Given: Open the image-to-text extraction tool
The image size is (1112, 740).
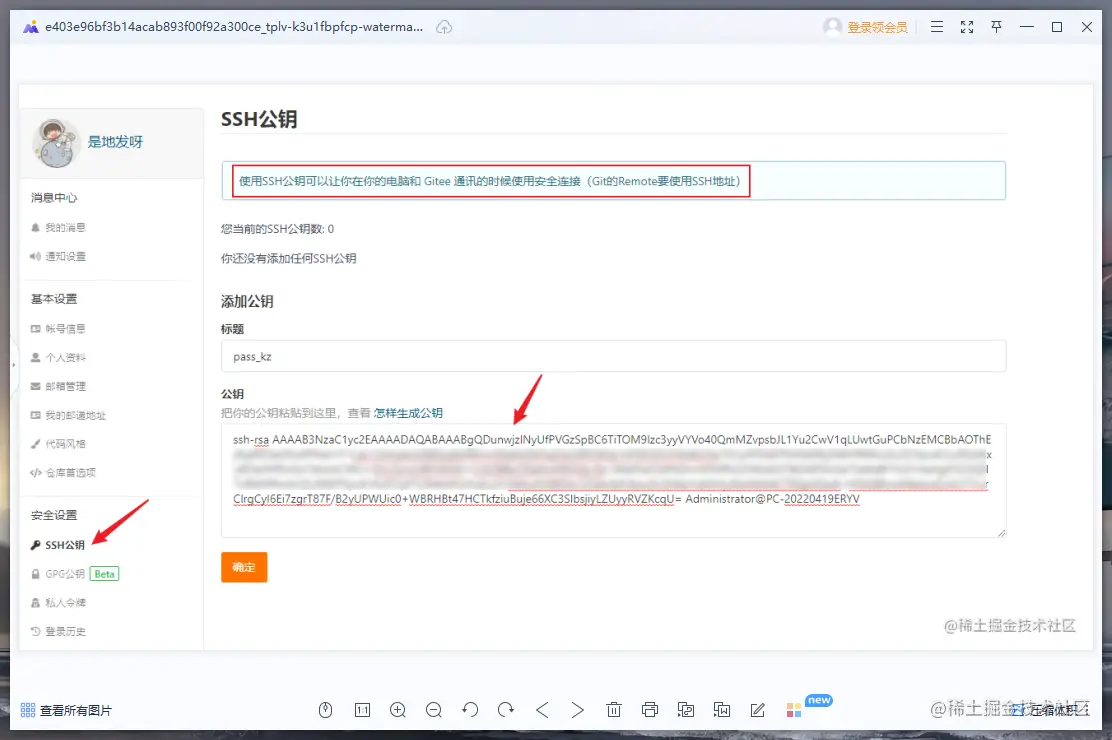Looking at the screenshot, I should tap(722, 709).
